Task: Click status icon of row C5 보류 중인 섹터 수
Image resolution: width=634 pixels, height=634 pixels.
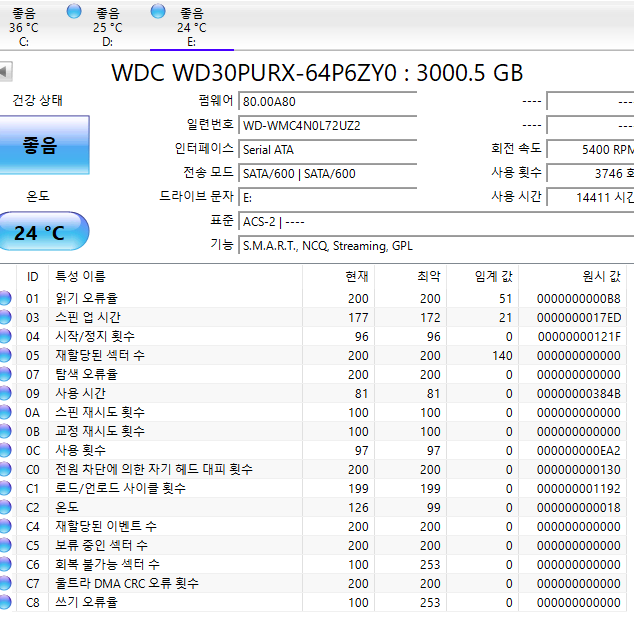Action: coord(5,545)
